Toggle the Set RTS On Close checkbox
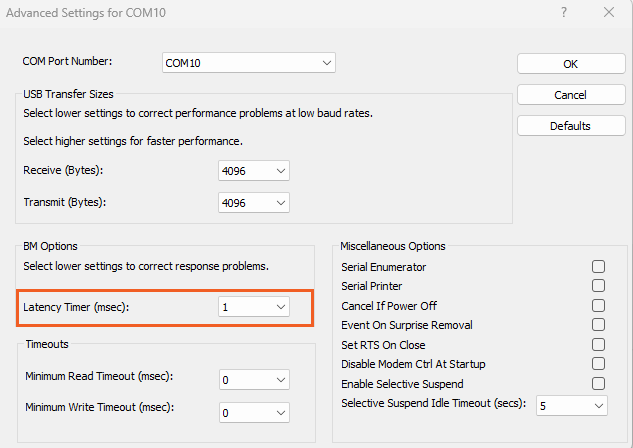633x448 pixels. pos(598,345)
